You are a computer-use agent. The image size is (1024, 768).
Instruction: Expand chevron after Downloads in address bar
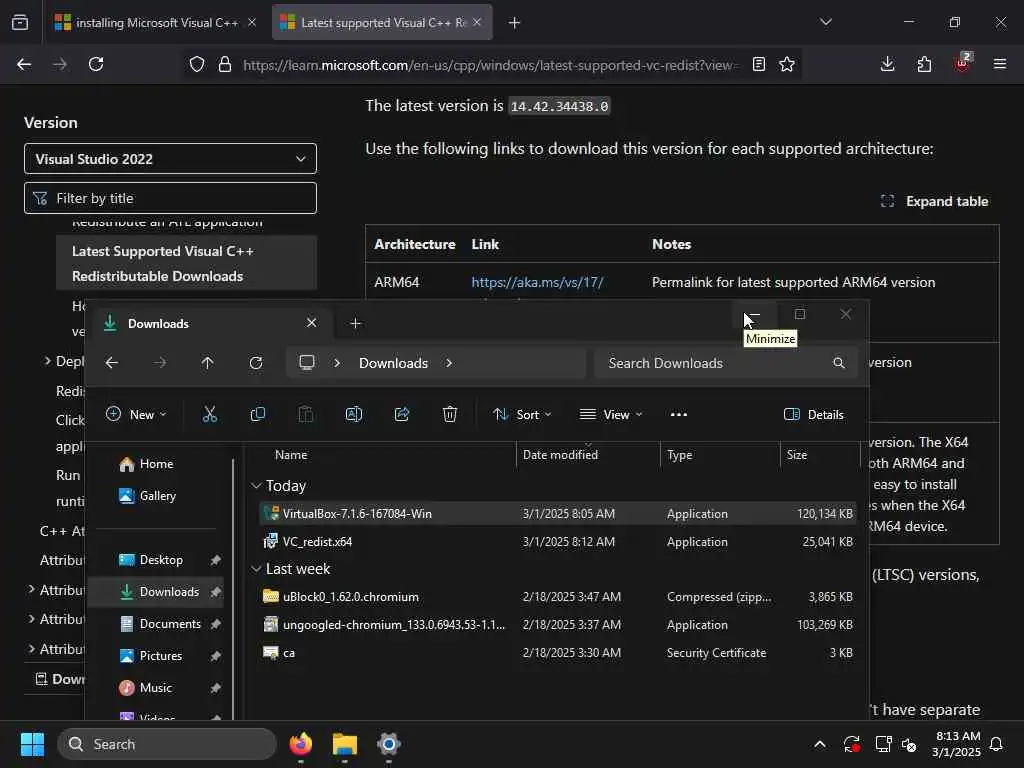[x=449, y=362]
